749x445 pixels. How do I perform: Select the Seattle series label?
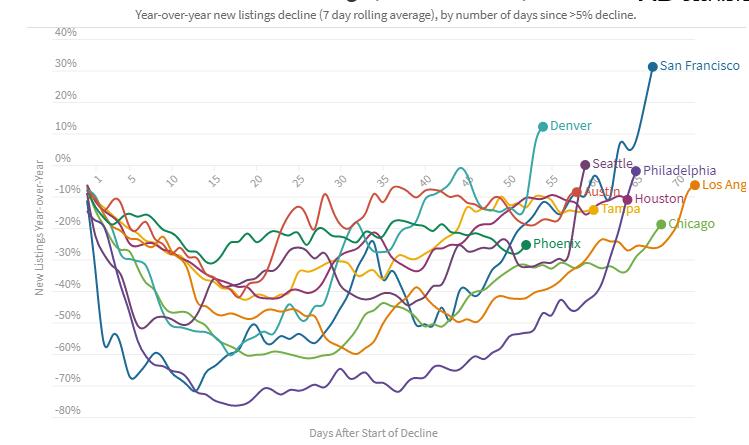click(x=612, y=164)
